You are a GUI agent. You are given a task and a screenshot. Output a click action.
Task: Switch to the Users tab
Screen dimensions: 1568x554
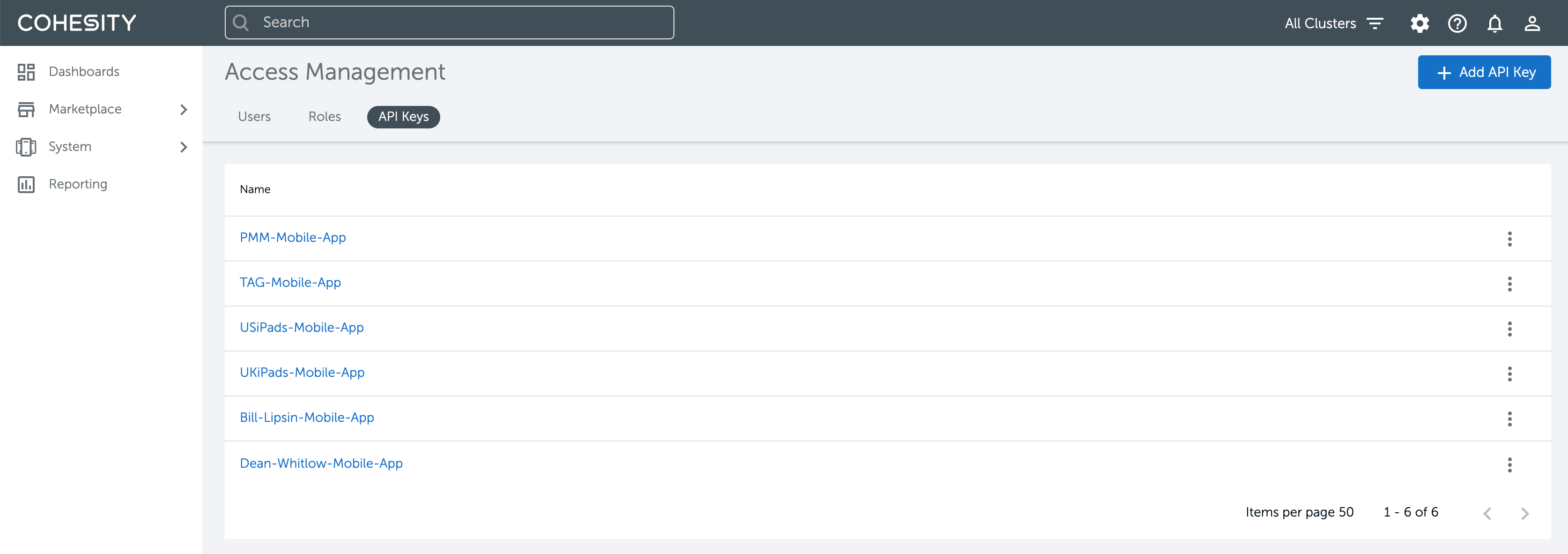pyautogui.click(x=254, y=116)
